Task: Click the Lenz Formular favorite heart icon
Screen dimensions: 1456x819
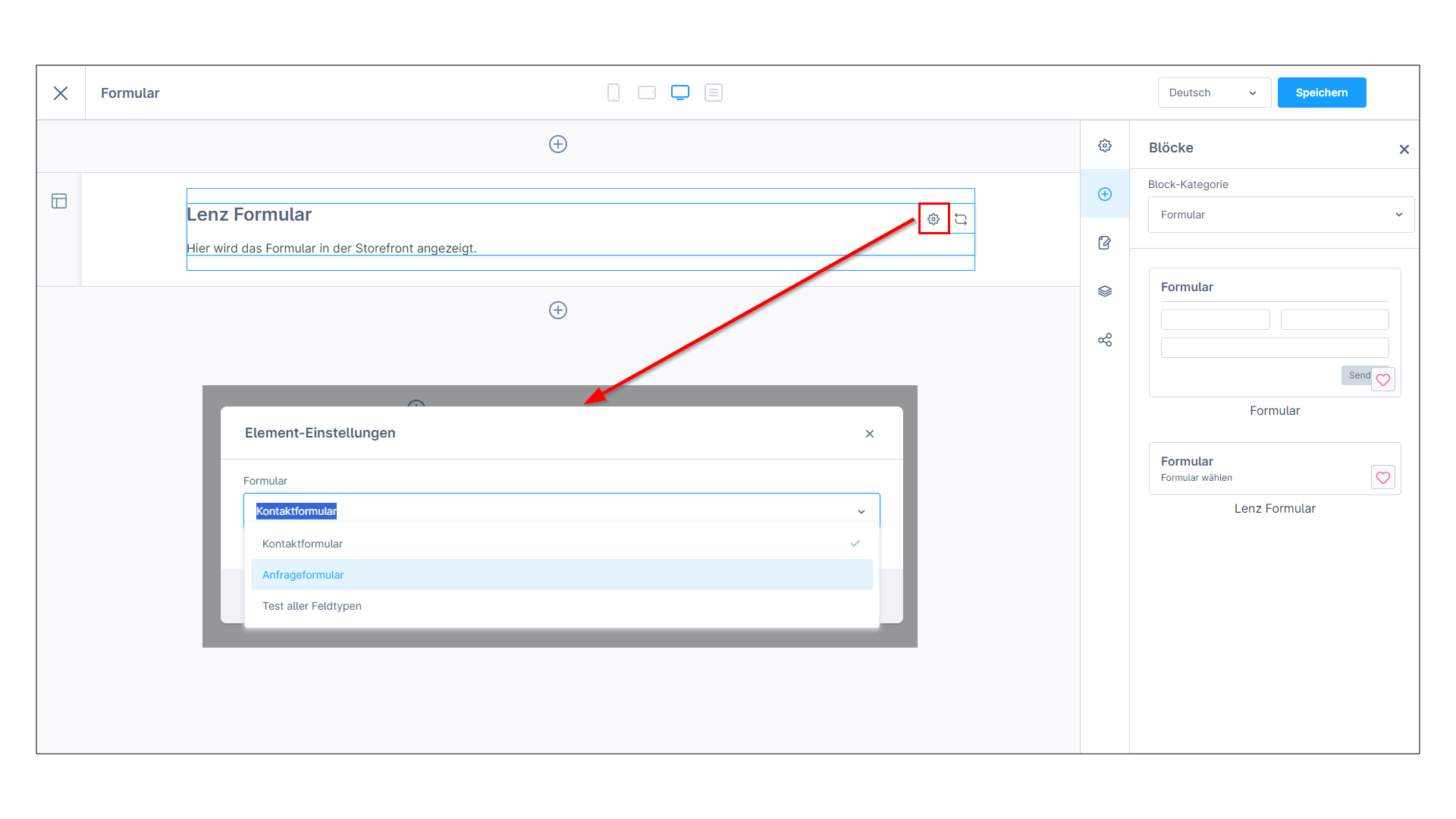Action: (1383, 477)
